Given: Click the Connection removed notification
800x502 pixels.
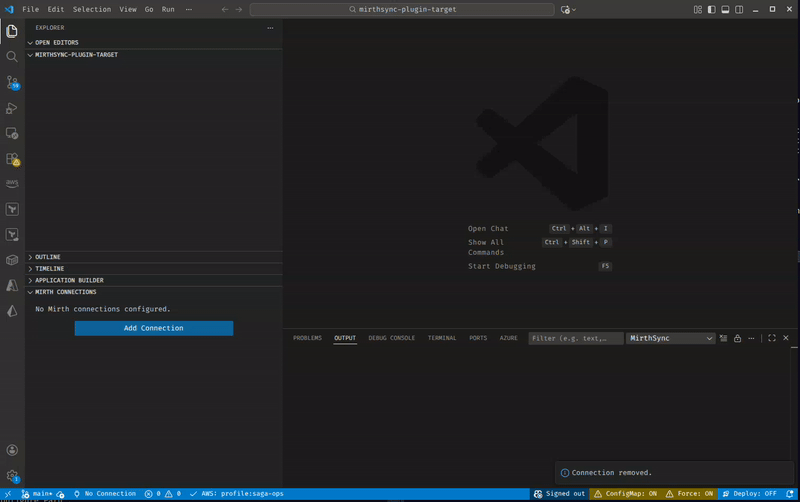Looking at the screenshot, I should tap(674, 473).
